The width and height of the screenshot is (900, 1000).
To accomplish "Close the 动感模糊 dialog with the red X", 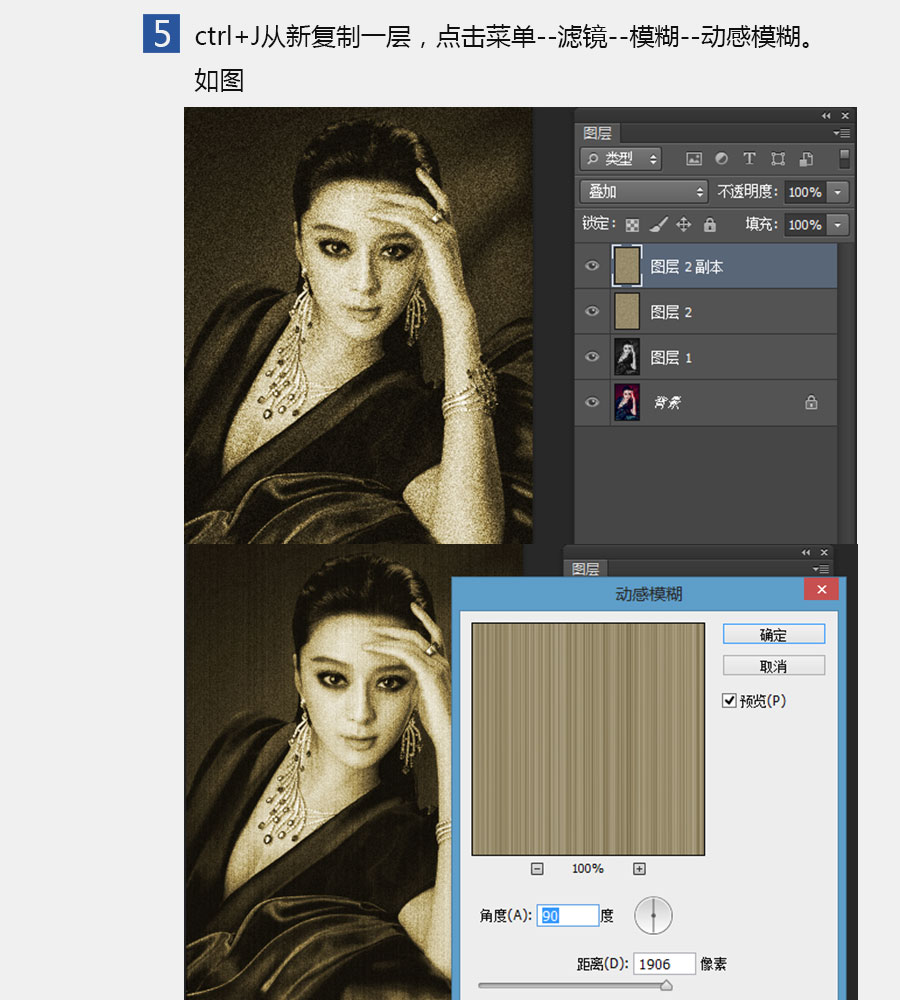I will point(822,589).
